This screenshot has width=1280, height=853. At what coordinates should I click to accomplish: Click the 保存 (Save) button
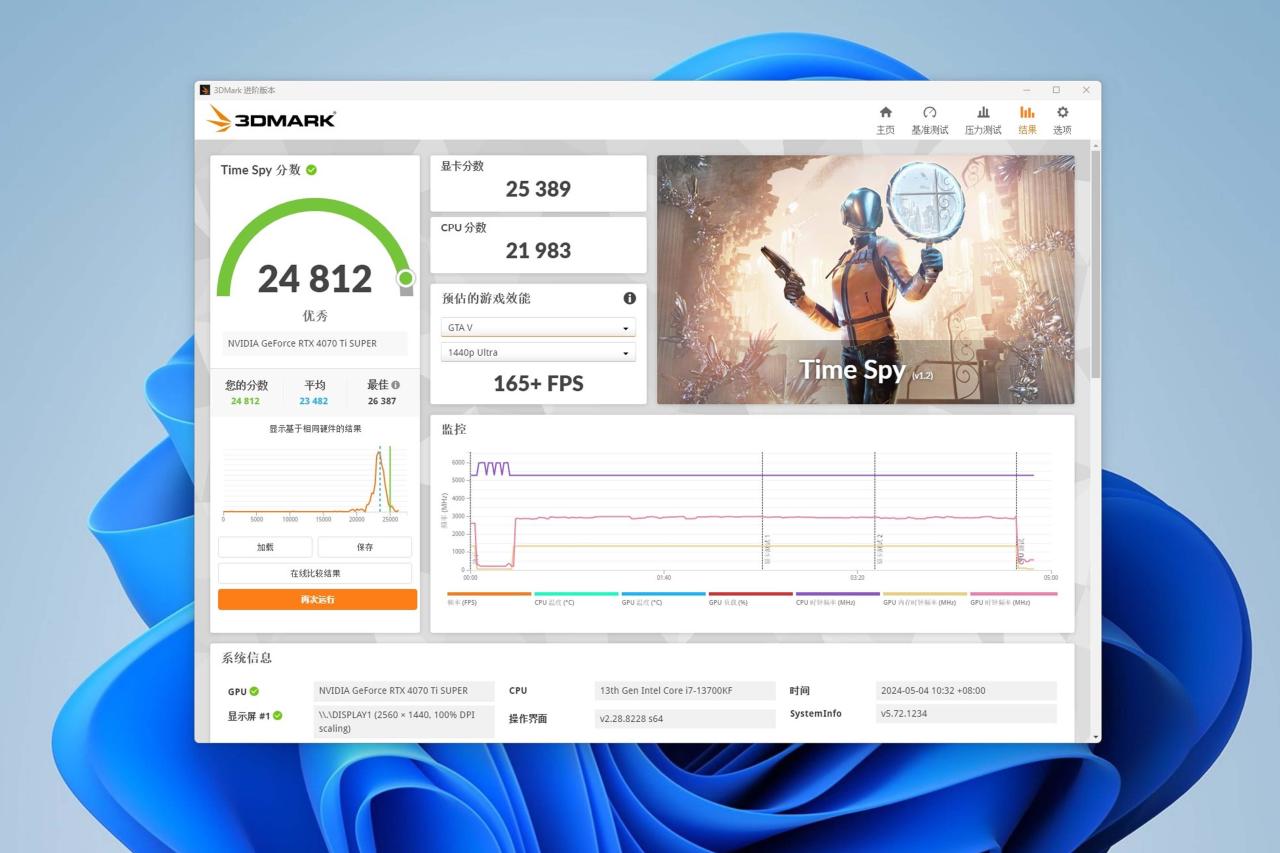pos(365,547)
